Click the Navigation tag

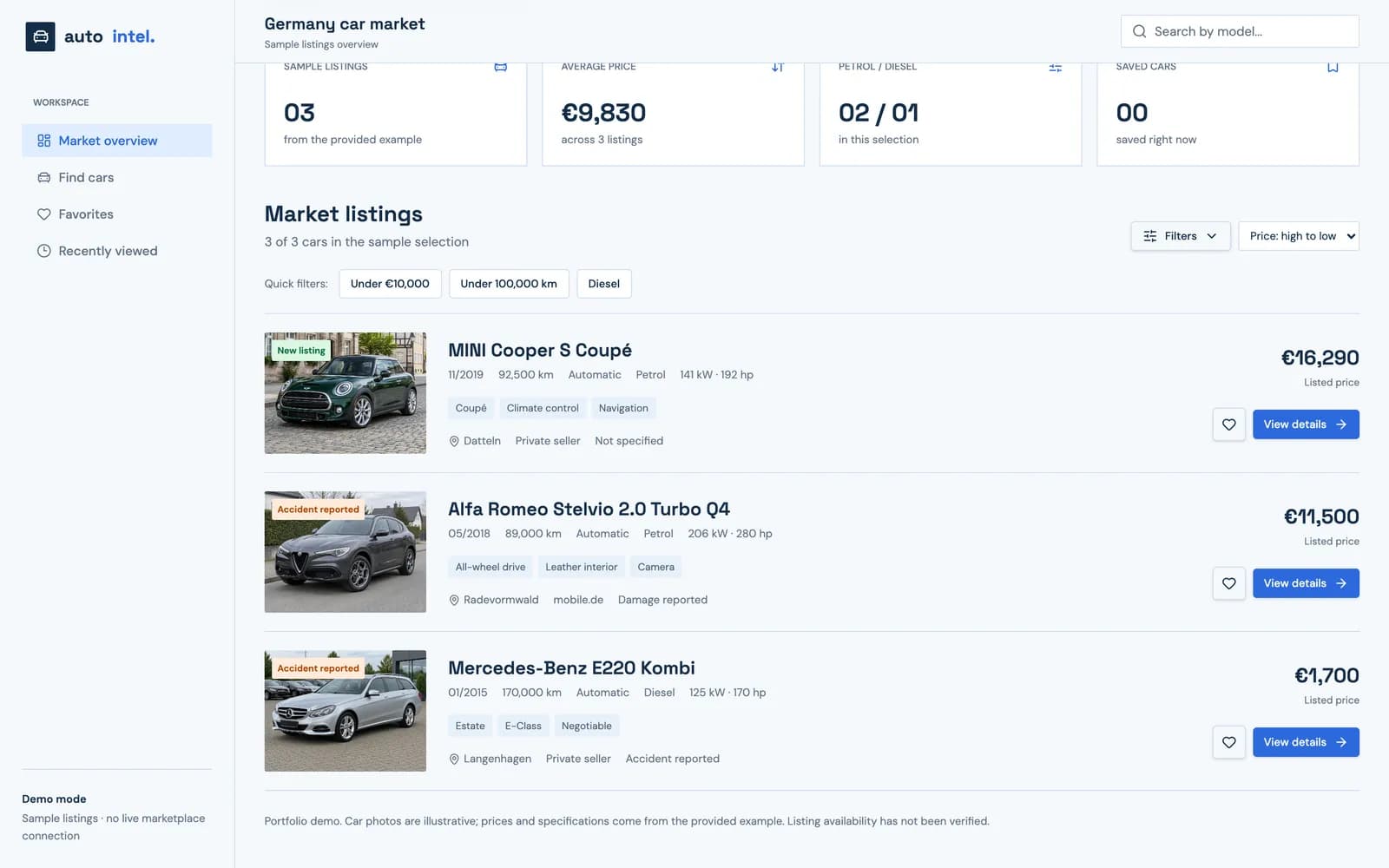[623, 408]
